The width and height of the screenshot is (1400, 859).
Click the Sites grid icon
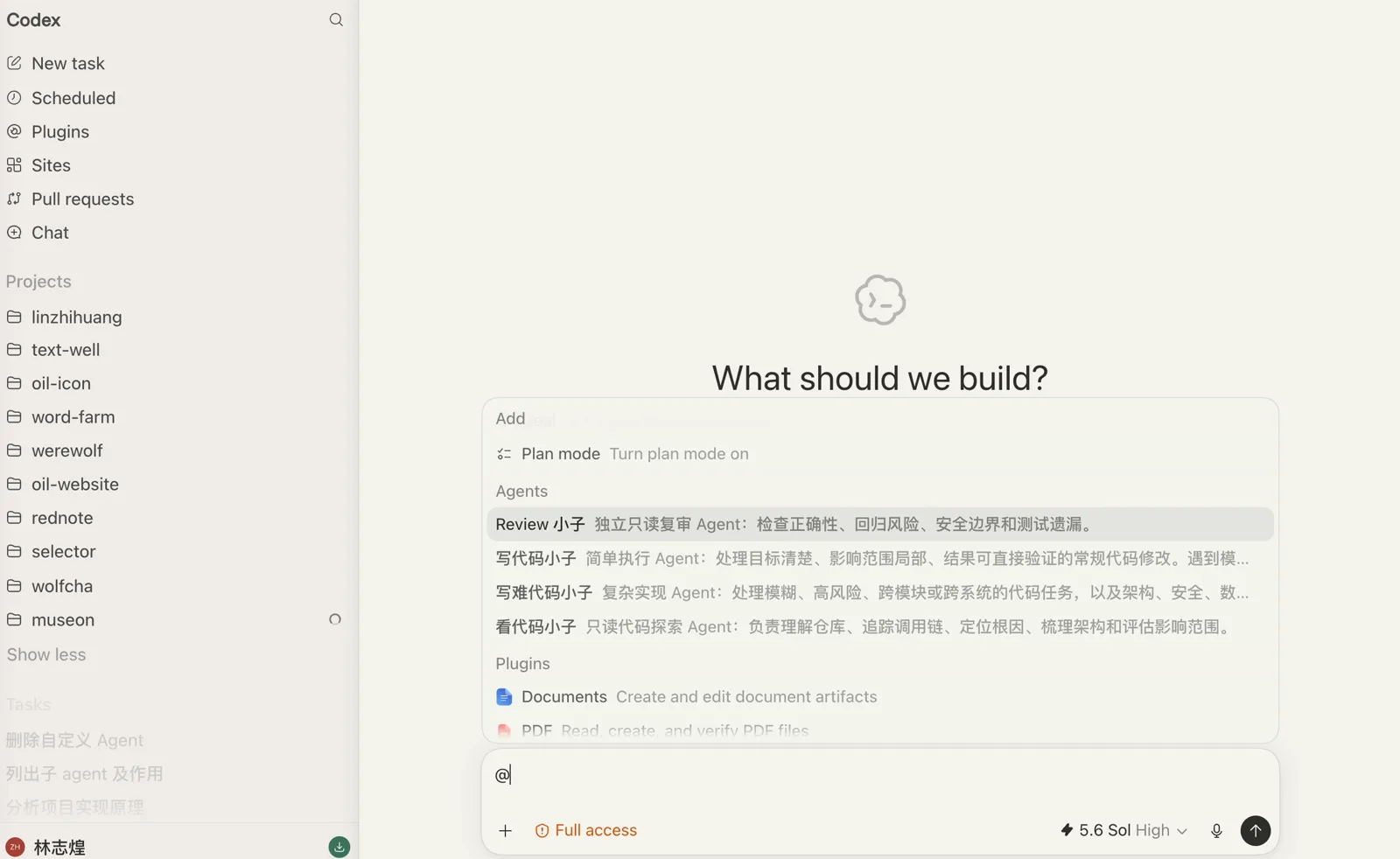pos(14,165)
